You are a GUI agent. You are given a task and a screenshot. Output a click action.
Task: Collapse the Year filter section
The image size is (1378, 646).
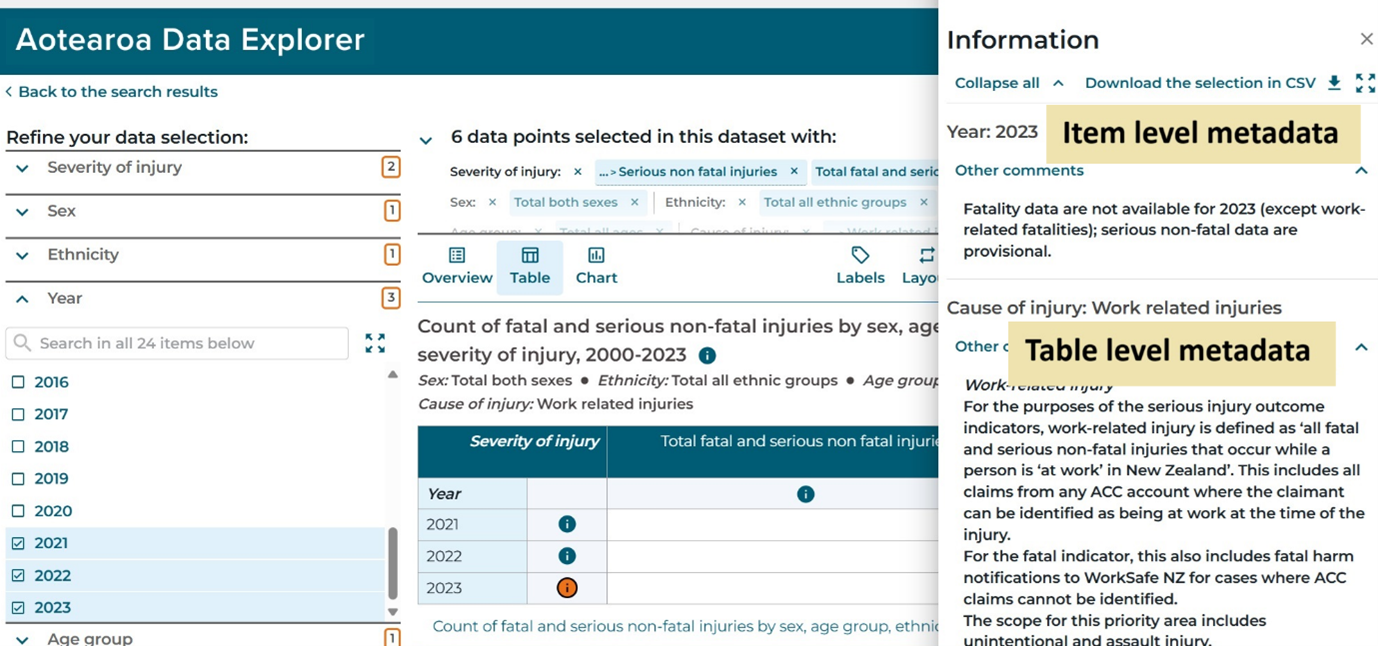pos(20,298)
